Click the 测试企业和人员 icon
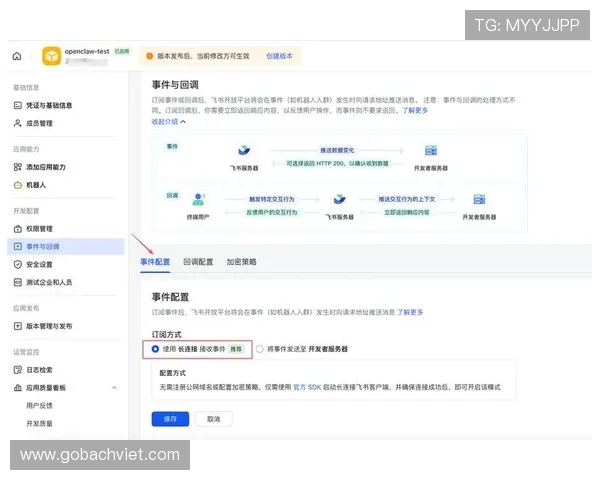Viewport: 600px width, 480px height. point(18,282)
